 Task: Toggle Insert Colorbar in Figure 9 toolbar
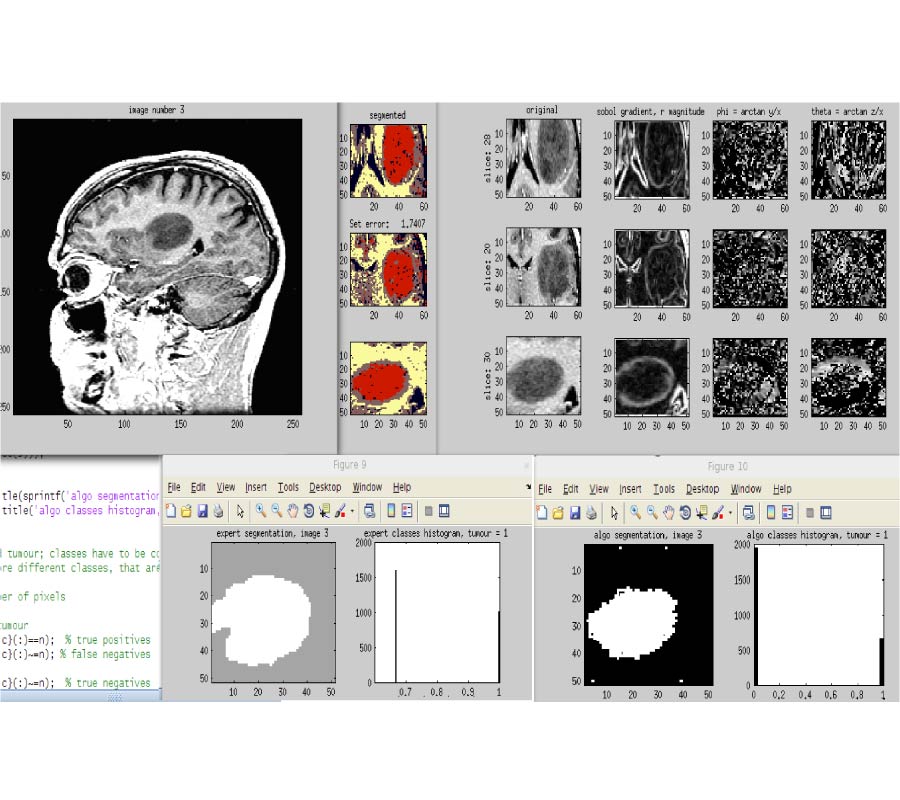[x=391, y=511]
